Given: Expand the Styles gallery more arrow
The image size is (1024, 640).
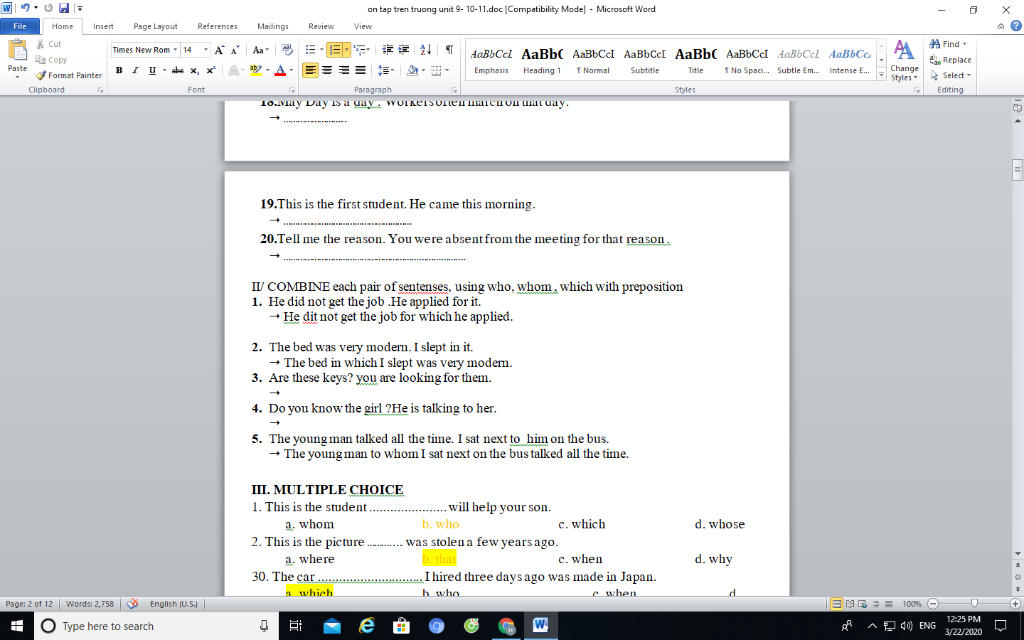Looking at the screenshot, I should point(881,75).
